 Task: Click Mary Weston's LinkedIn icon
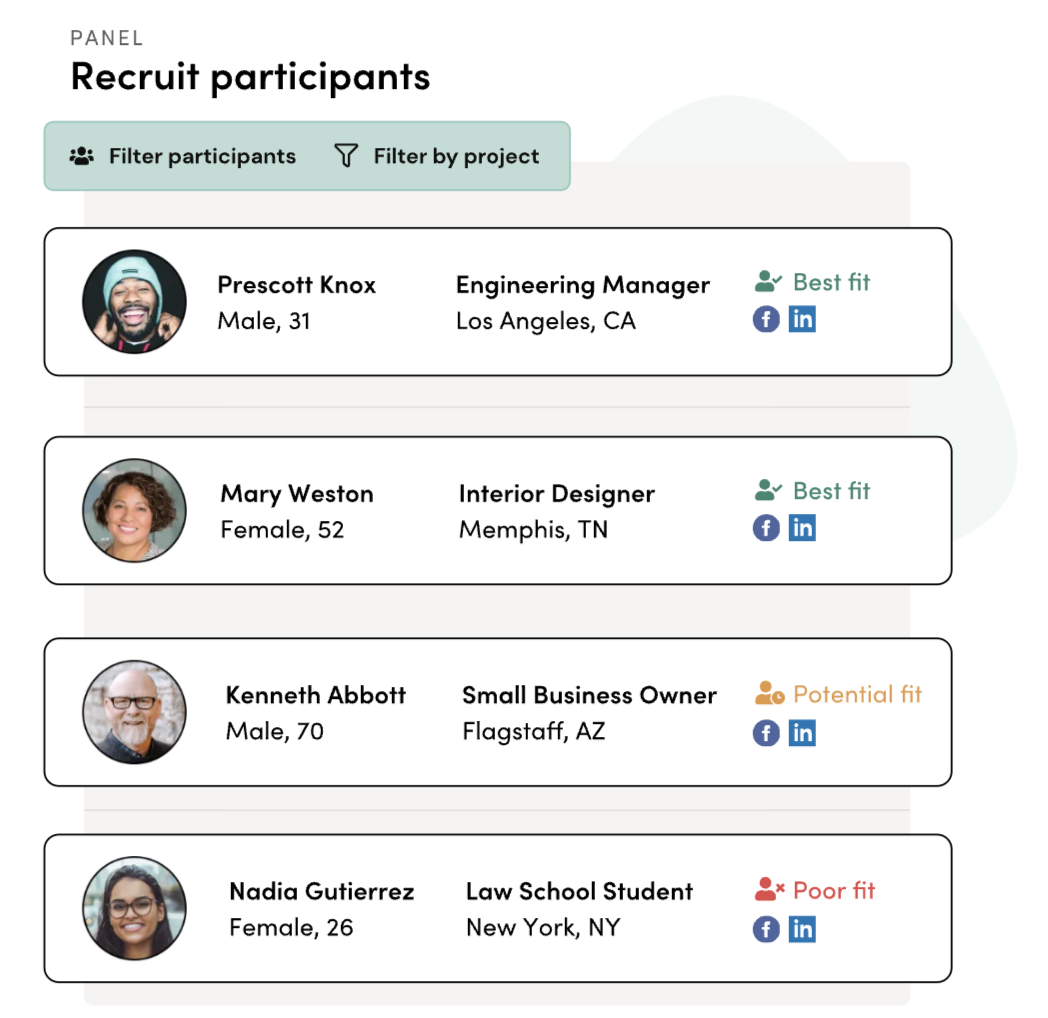click(802, 527)
